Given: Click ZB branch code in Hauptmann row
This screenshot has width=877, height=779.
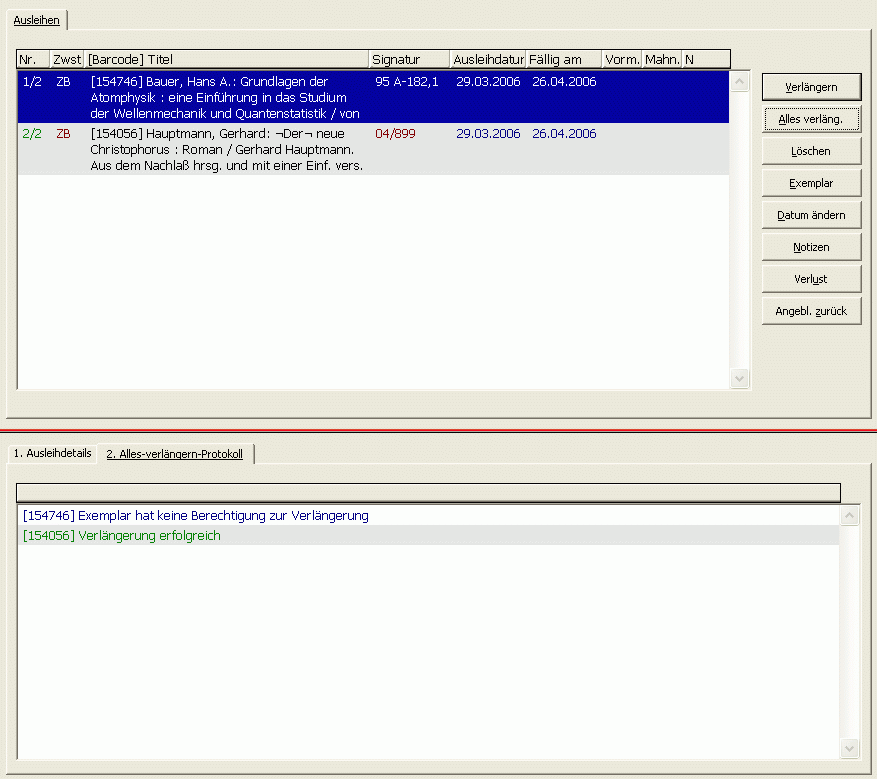Looking at the screenshot, I should coord(63,134).
